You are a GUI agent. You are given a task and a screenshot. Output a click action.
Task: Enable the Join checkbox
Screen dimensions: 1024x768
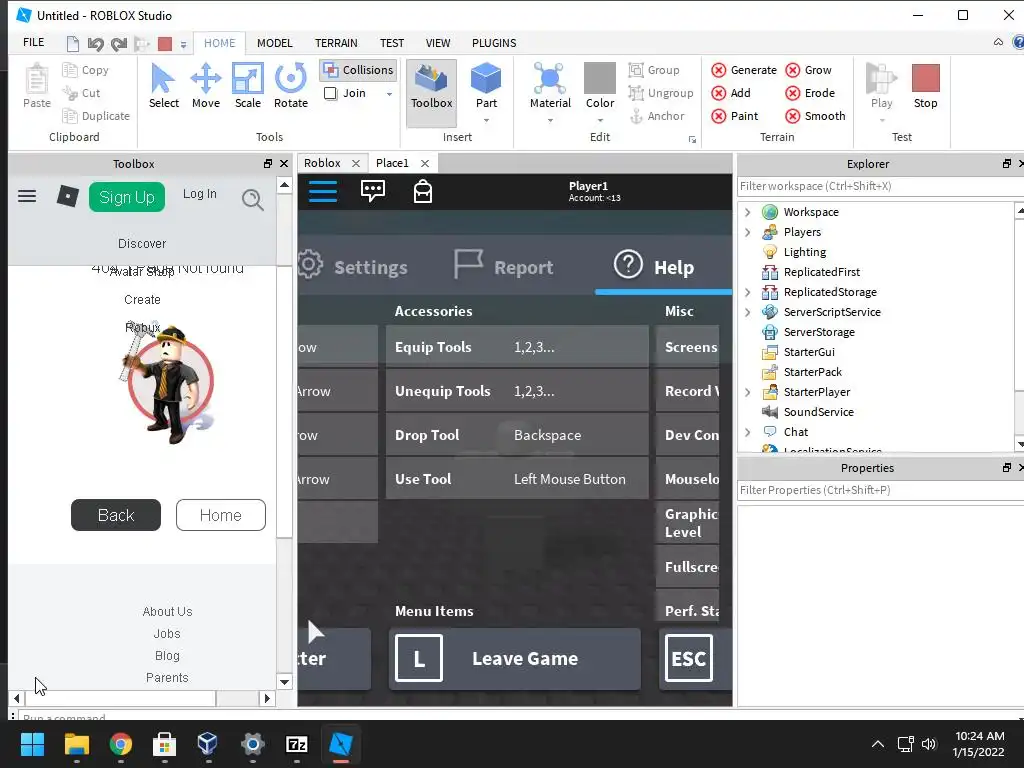pos(330,93)
